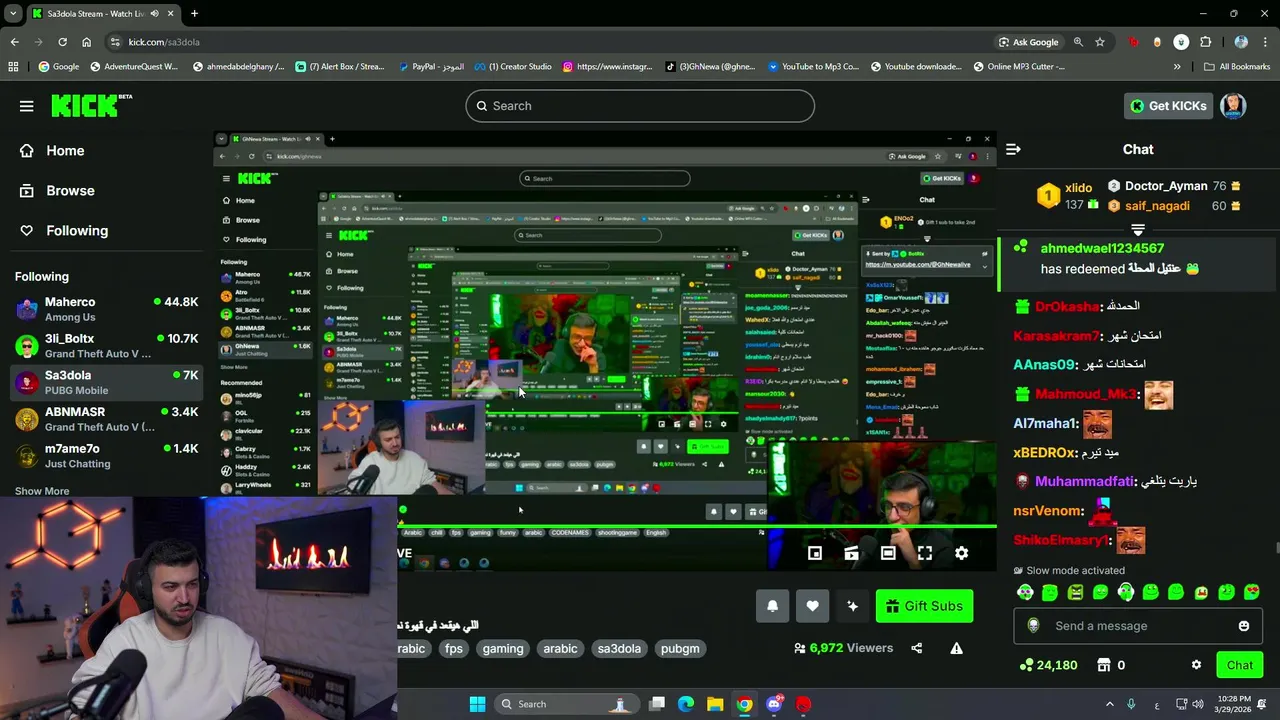Viewport: 1280px width, 720px height.
Task: Collapse chat panel with the arrow icon
Action: click(x=1013, y=149)
